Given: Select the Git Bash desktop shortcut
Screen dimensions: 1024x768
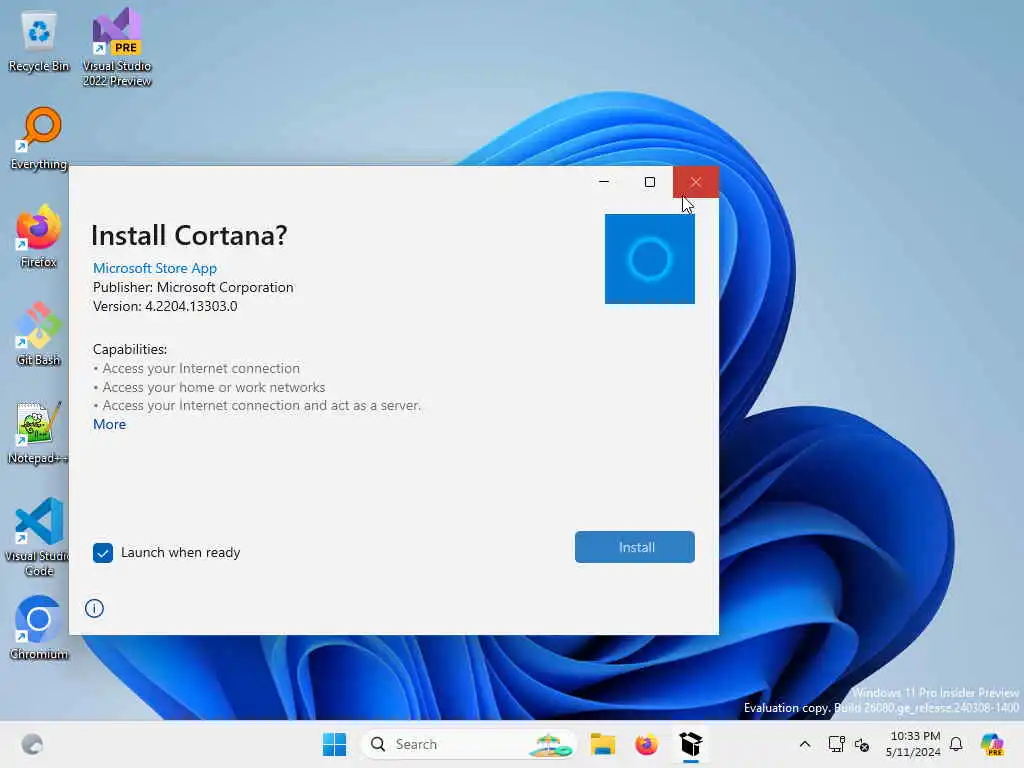Looking at the screenshot, I should click(39, 334).
